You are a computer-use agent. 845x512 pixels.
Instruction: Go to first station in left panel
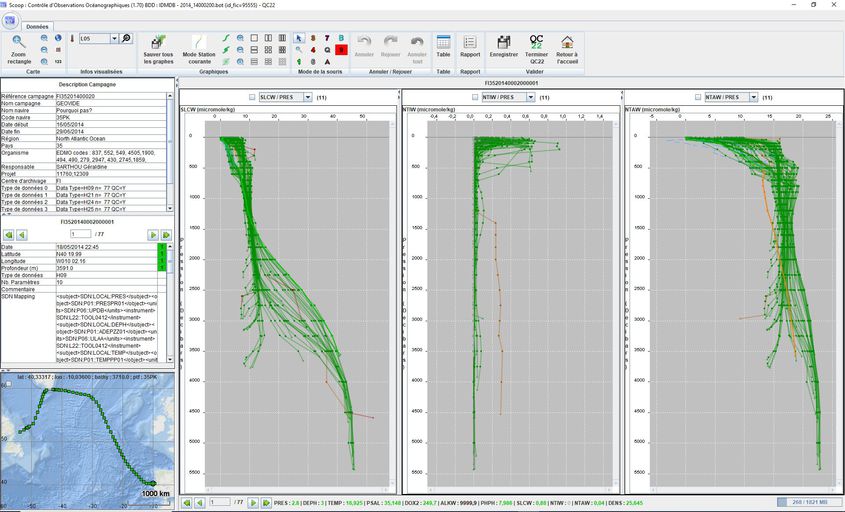9,235
